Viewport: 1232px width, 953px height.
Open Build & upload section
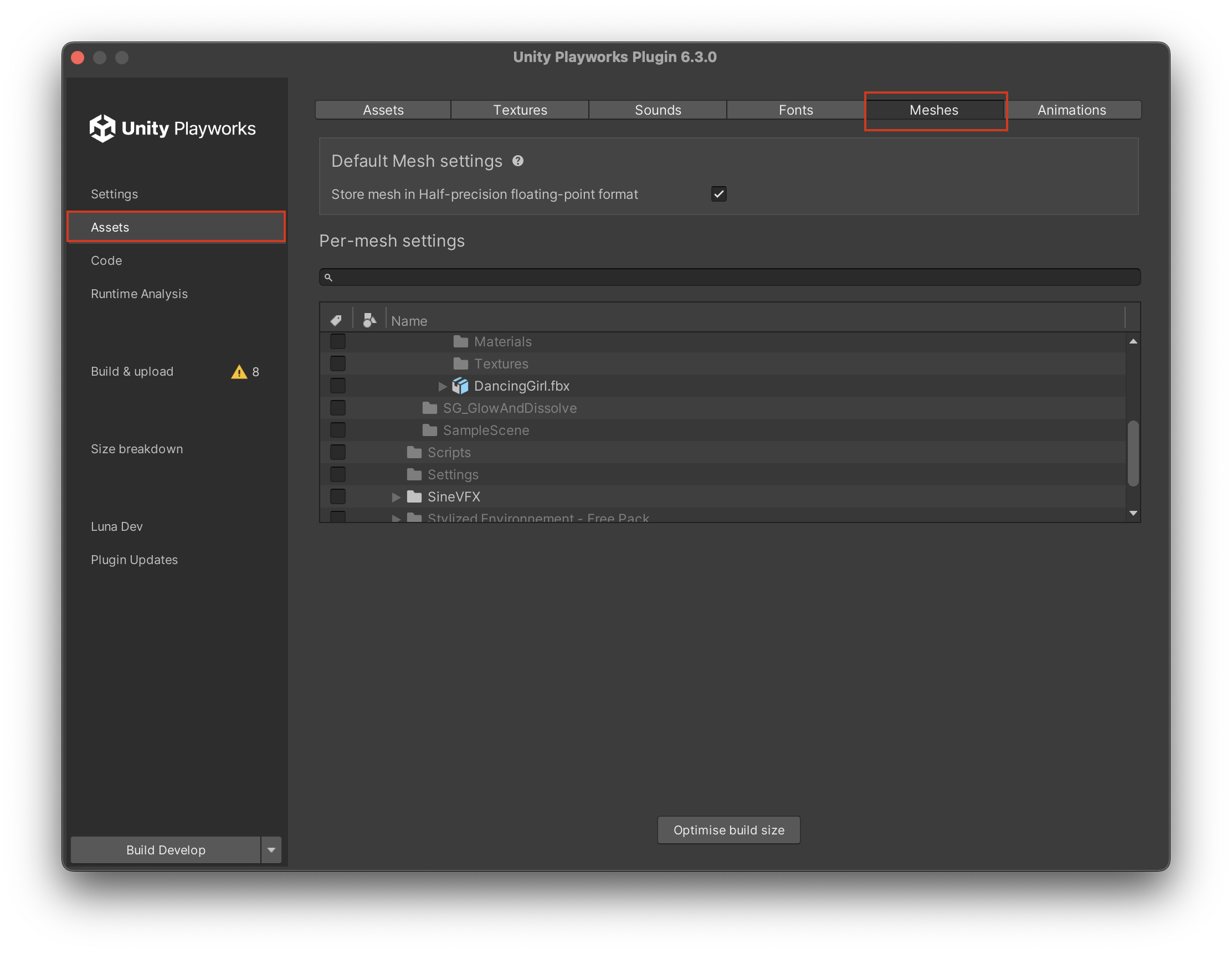132,371
